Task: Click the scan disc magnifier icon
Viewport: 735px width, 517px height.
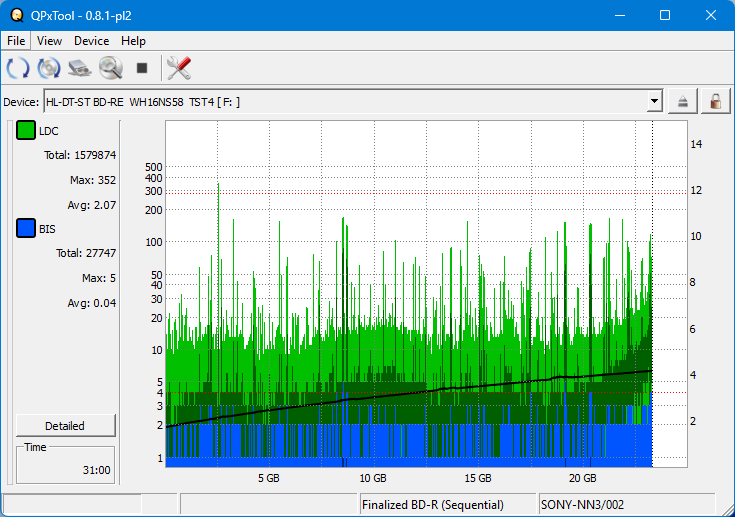Action: [x=111, y=68]
